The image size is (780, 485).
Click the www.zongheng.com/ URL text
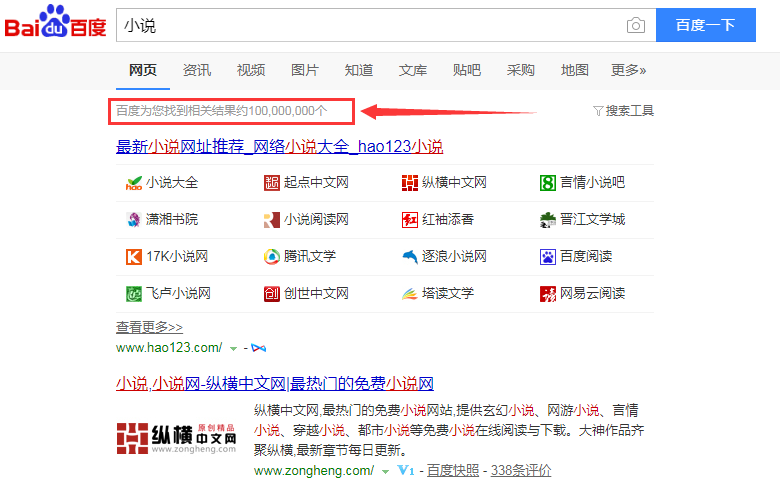tap(314, 470)
